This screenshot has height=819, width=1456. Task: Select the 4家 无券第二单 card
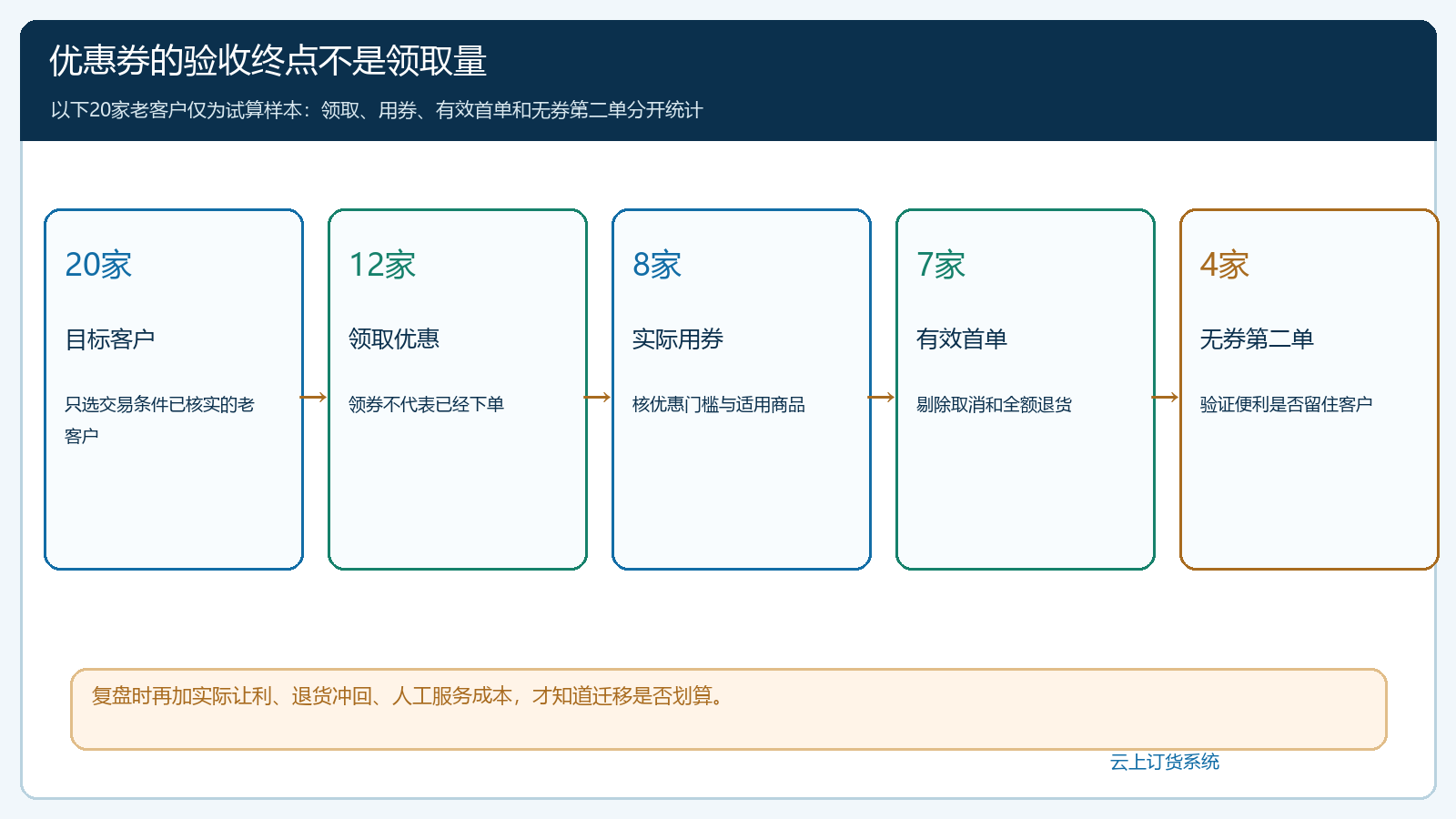click(x=1309, y=389)
